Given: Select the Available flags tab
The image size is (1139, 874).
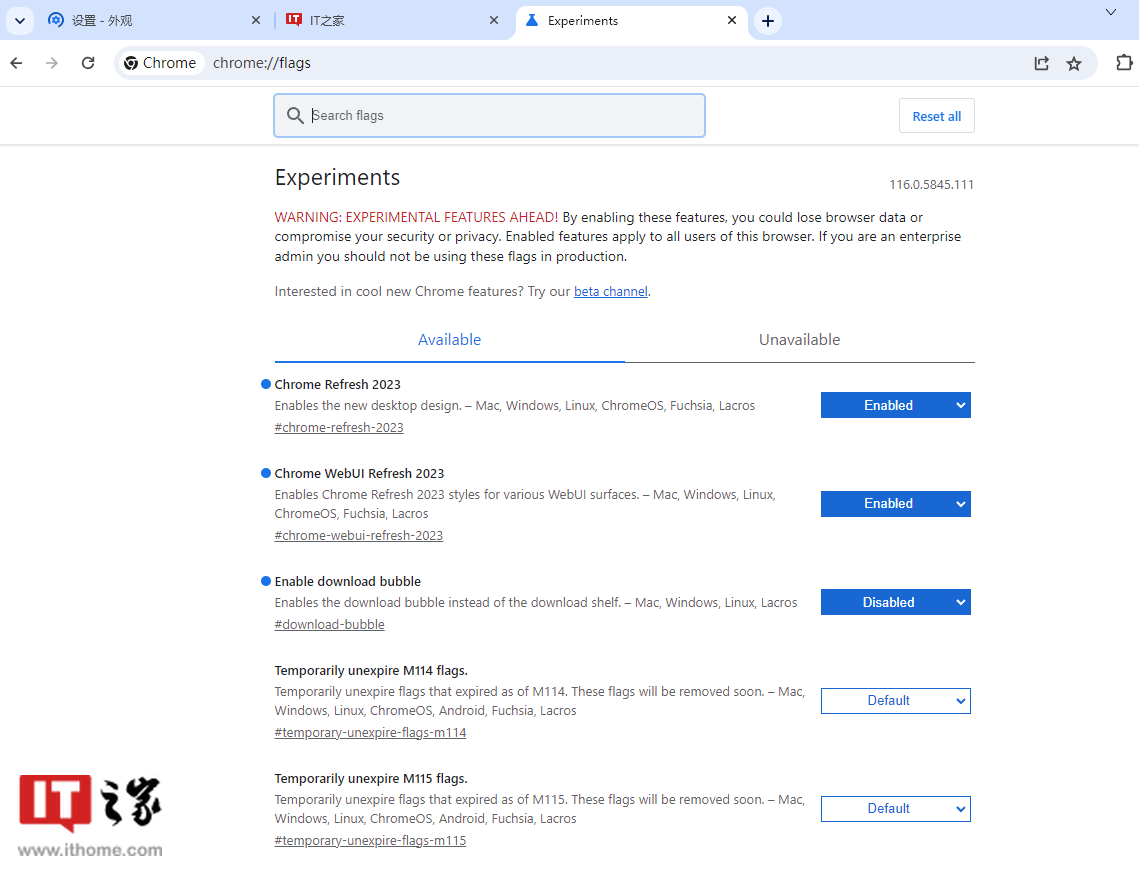Looking at the screenshot, I should (450, 340).
